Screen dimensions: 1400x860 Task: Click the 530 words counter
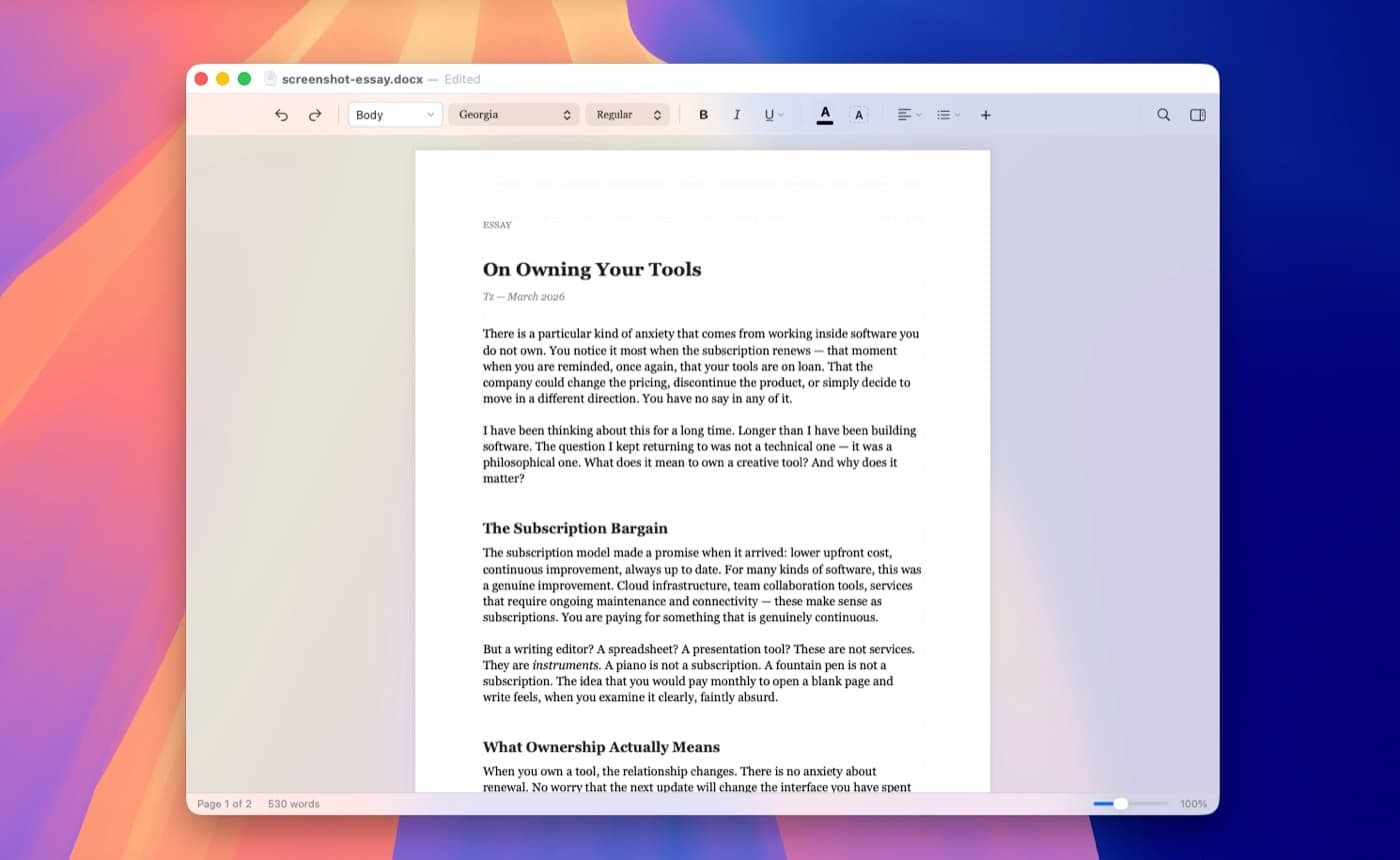[295, 803]
